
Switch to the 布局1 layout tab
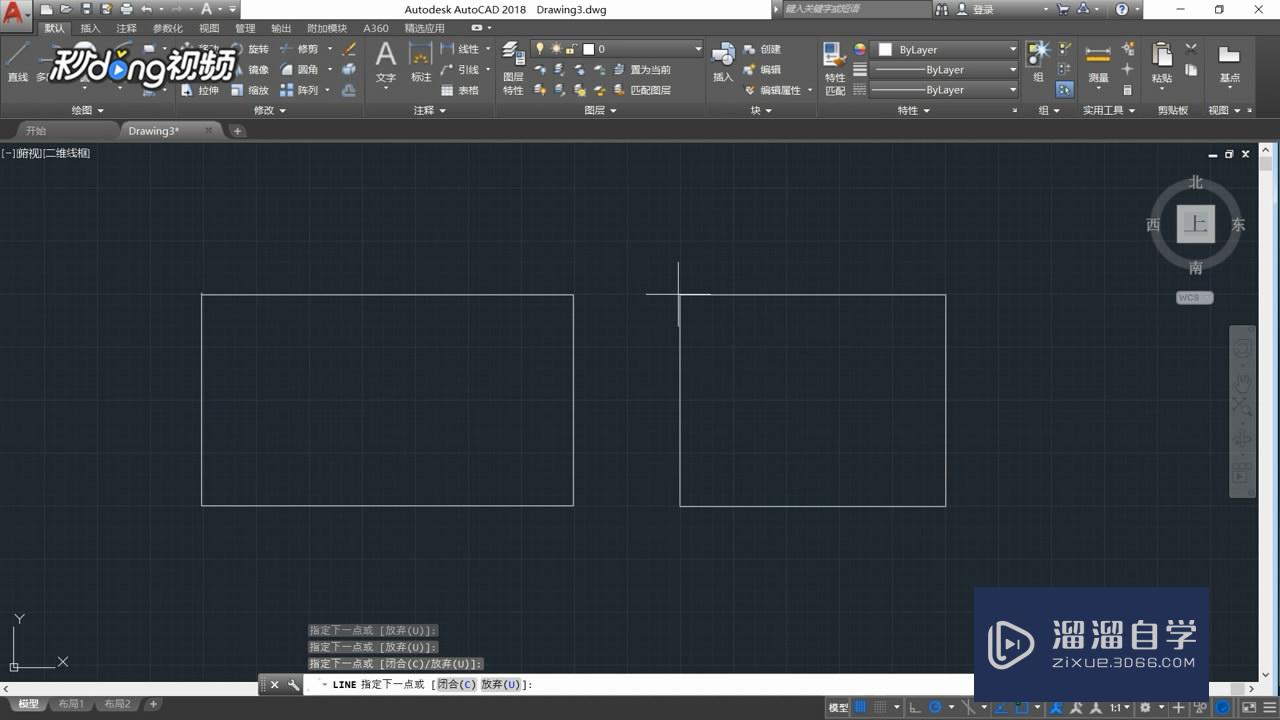[x=70, y=703]
